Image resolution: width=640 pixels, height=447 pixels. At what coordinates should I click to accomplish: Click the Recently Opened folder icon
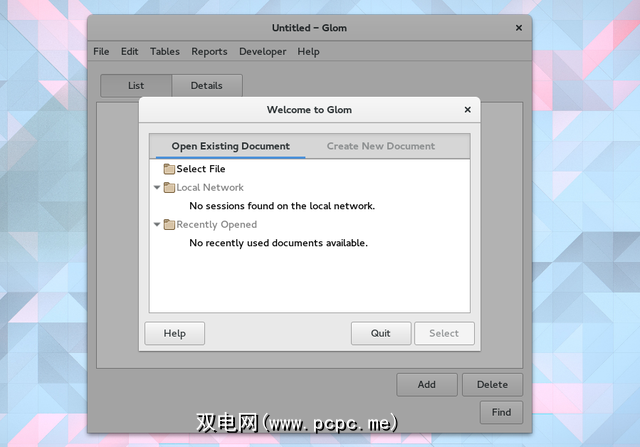pos(169,225)
